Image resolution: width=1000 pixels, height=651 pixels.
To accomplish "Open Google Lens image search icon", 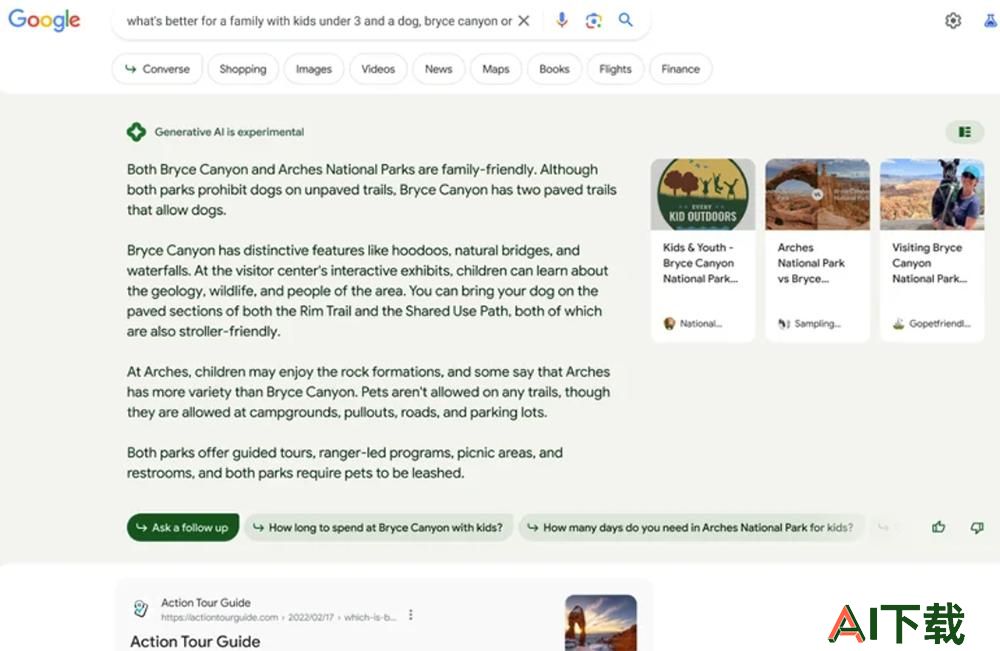I will (593, 20).
